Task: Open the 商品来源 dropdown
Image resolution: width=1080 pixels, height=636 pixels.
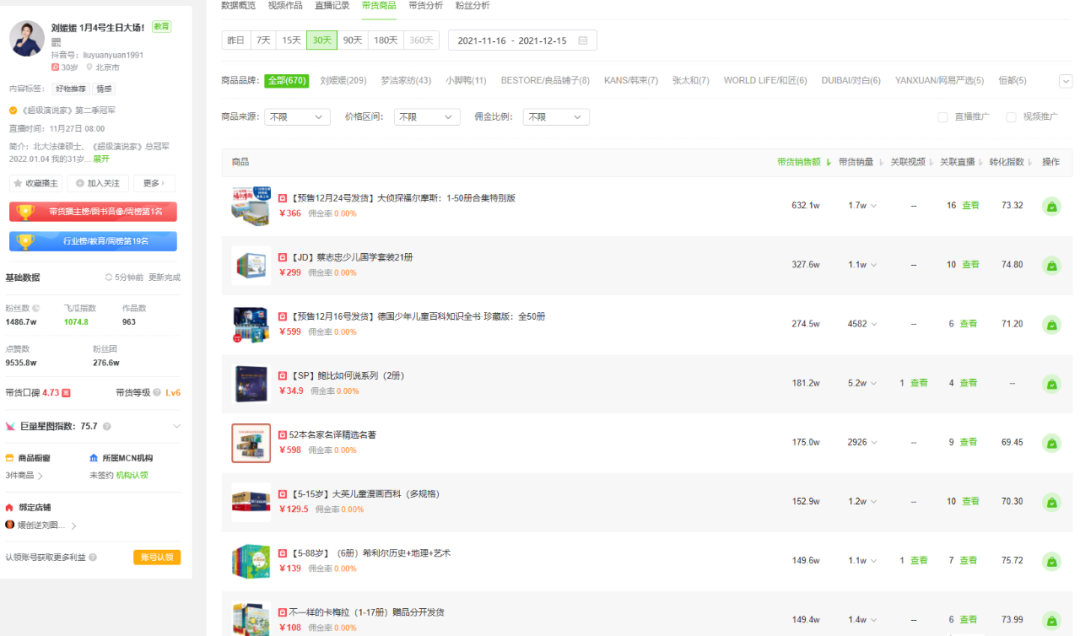Action: tap(297, 117)
